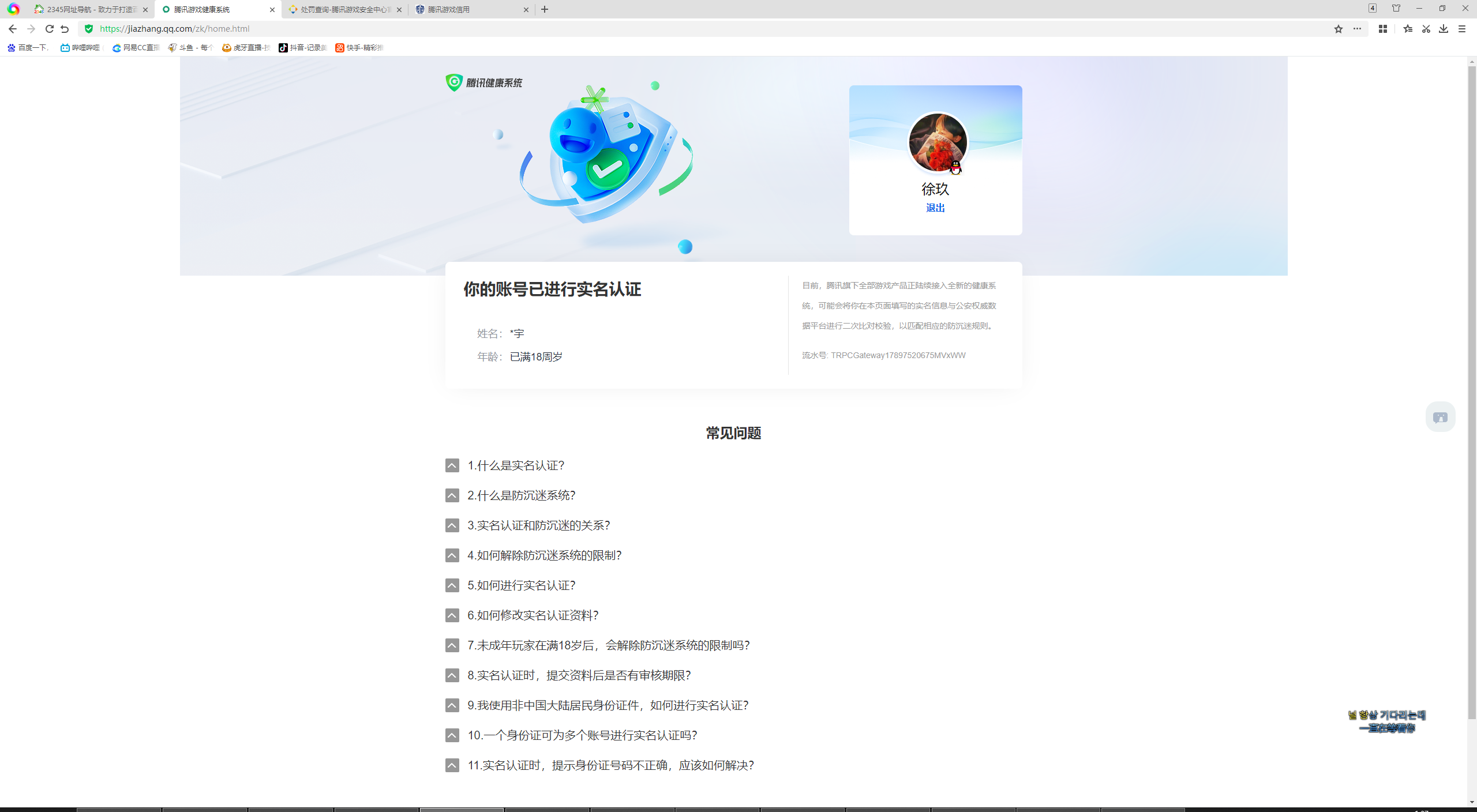Switch to the 腾讯游戏信用 tab
The height and width of the screenshot is (812, 1477).
click(472, 10)
